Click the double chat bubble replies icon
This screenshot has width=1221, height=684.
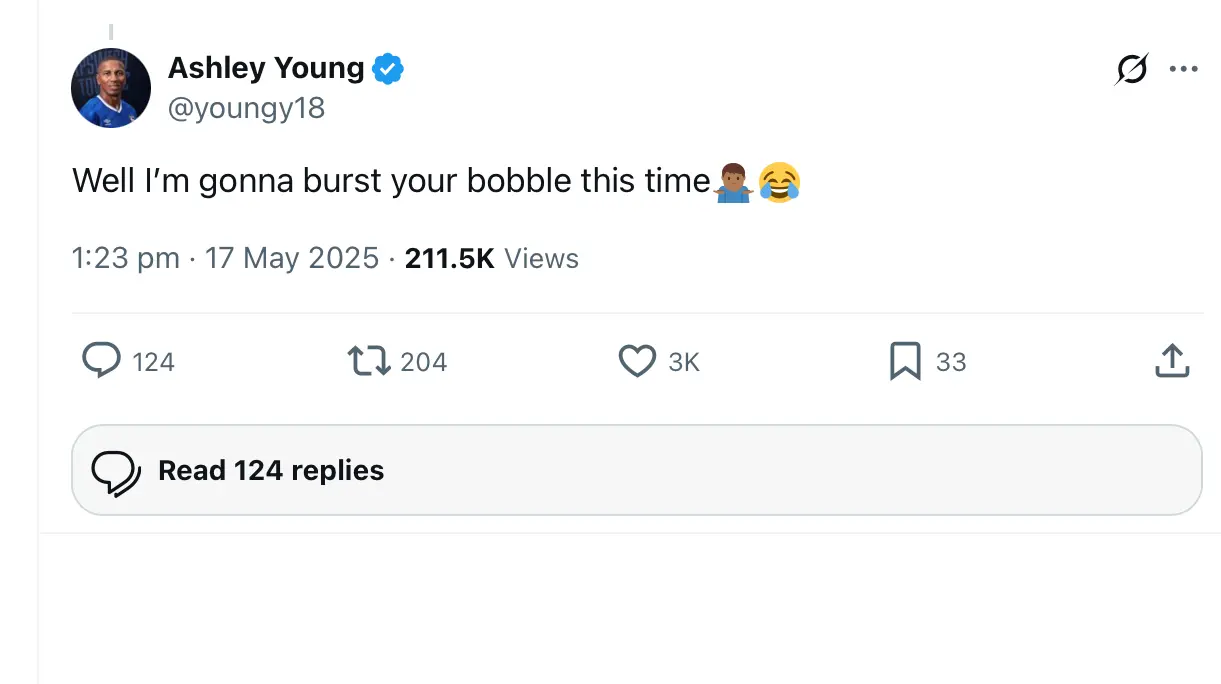(116, 471)
